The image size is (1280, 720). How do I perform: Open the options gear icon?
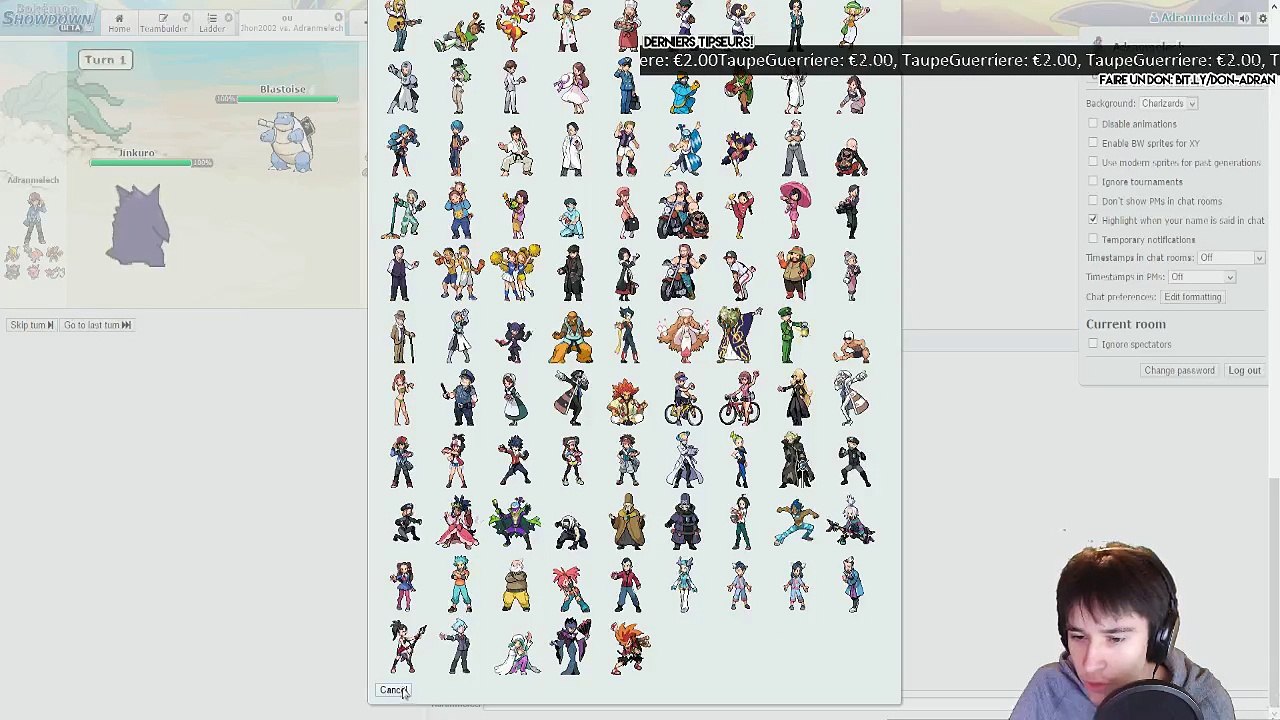coord(1263,18)
